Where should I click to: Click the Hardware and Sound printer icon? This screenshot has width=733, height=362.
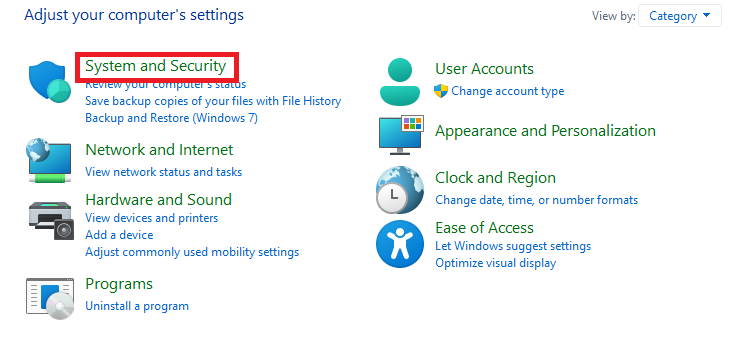pyautogui.click(x=50, y=220)
